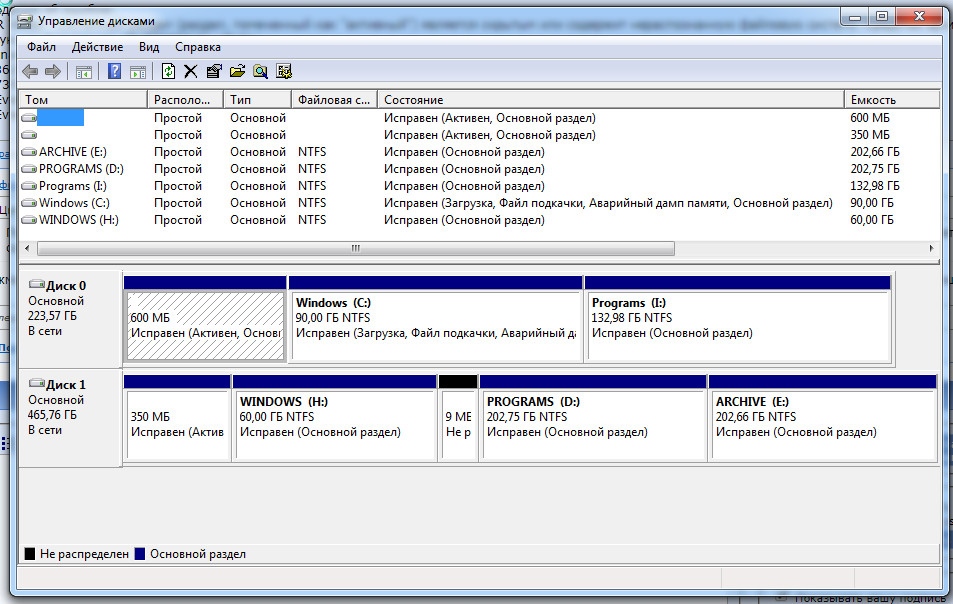
Task: Click the Back arrow in toolbar
Action: pos(30,71)
